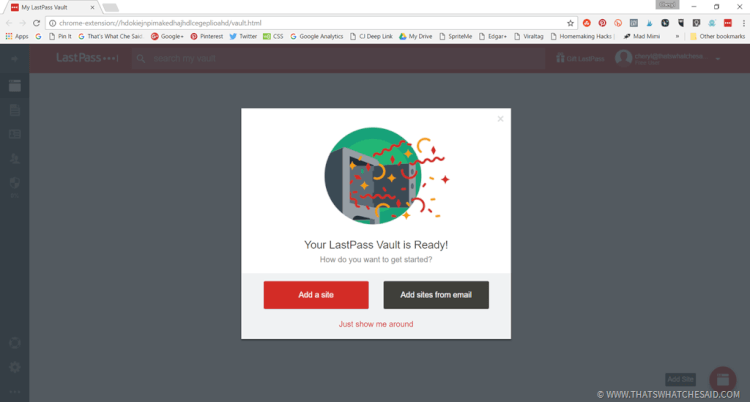This screenshot has width=750, height=402.
Task: Click the red Add a site button
Action: point(316,295)
